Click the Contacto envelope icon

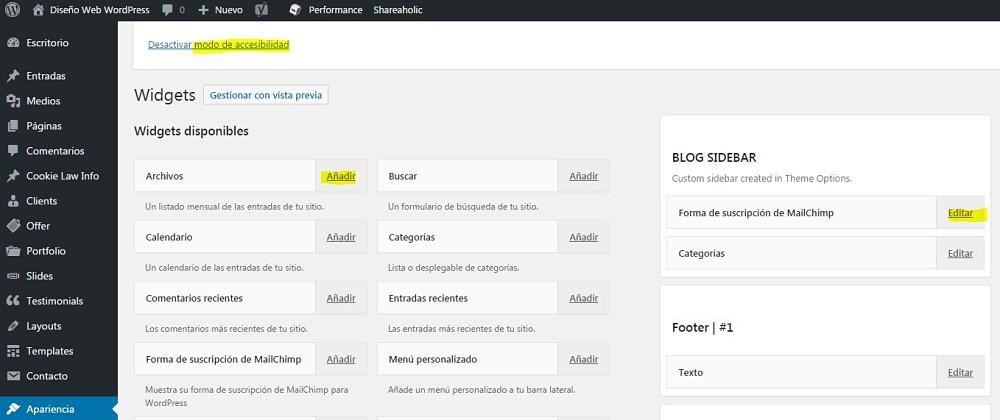(13, 376)
